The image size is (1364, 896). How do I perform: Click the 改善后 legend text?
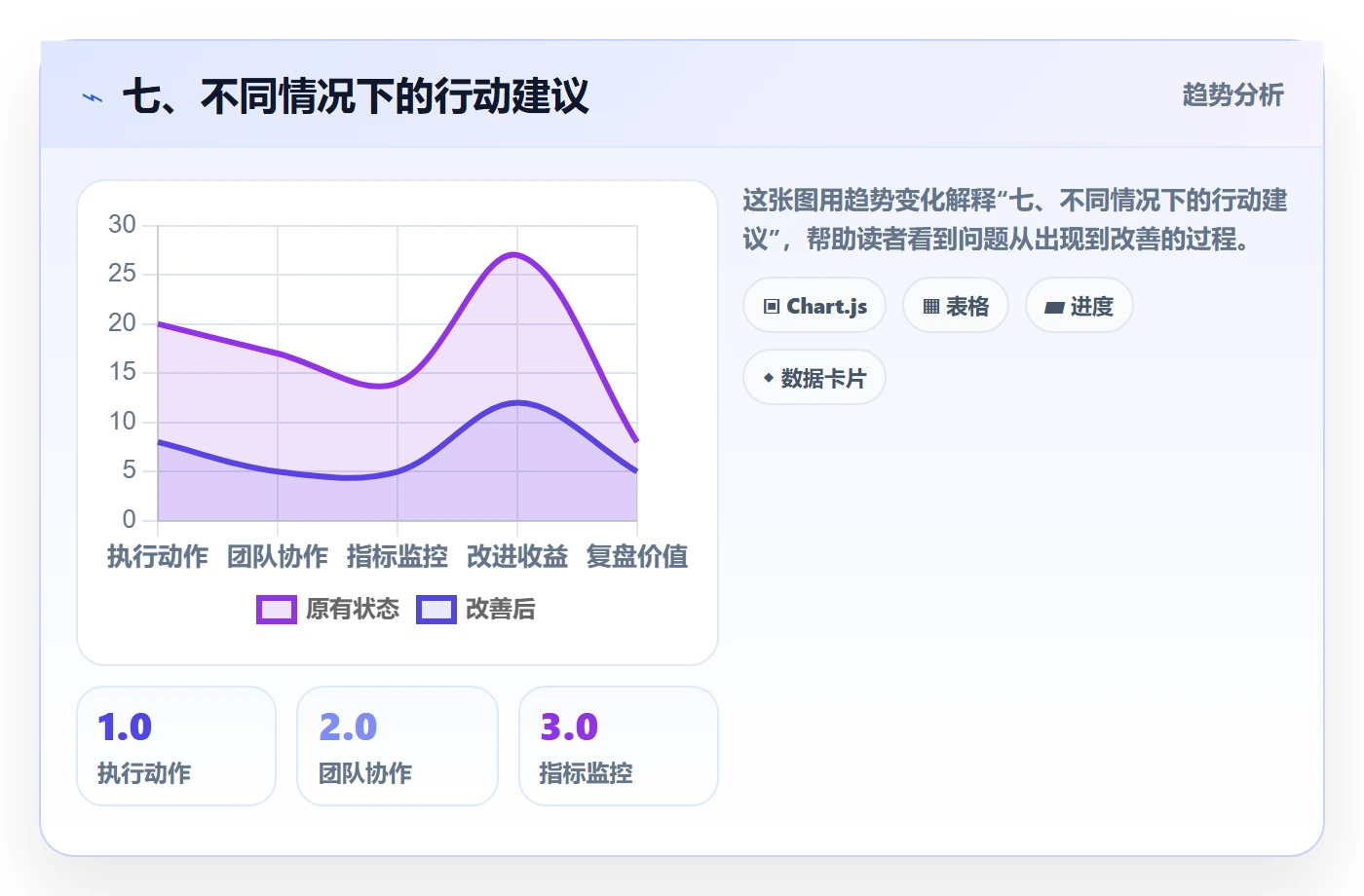click(x=501, y=610)
